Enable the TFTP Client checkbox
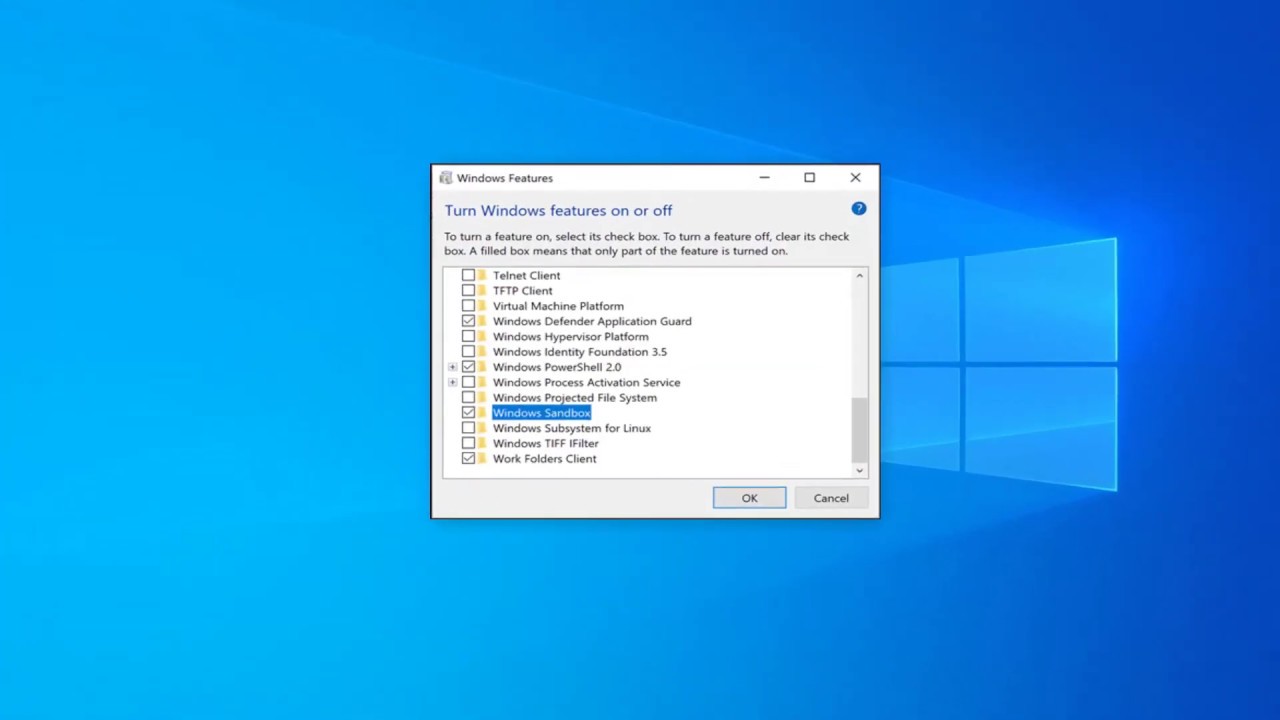The height and width of the screenshot is (720, 1280). [468, 291]
